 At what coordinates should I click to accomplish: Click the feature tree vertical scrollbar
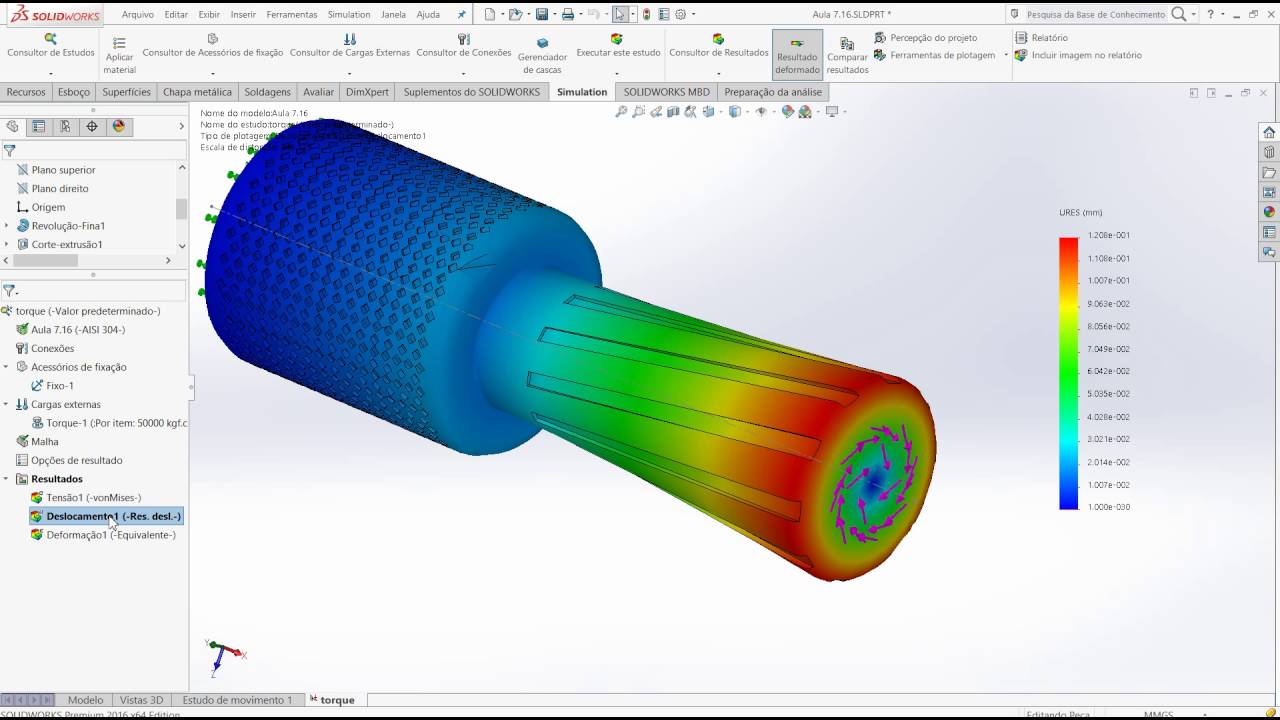click(x=181, y=208)
